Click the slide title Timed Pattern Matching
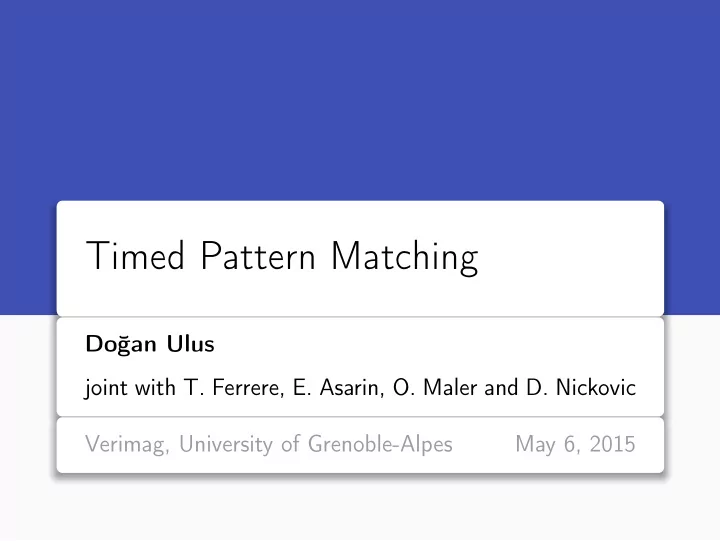The width and height of the screenshot is (720, 541). pyautogui.click(x=282, y=257)
